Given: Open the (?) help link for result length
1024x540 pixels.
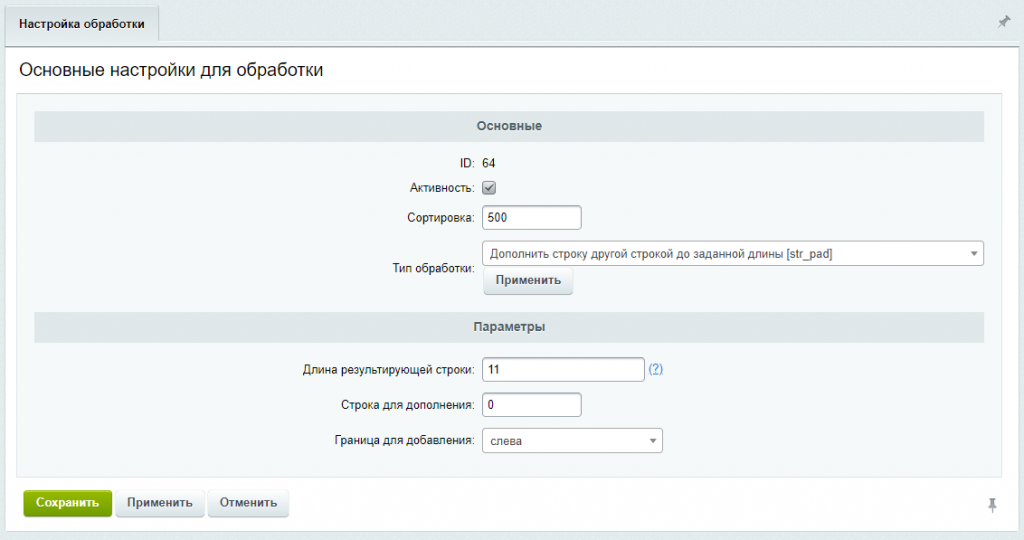Looking at the screenshot, I should pos(656,369).
